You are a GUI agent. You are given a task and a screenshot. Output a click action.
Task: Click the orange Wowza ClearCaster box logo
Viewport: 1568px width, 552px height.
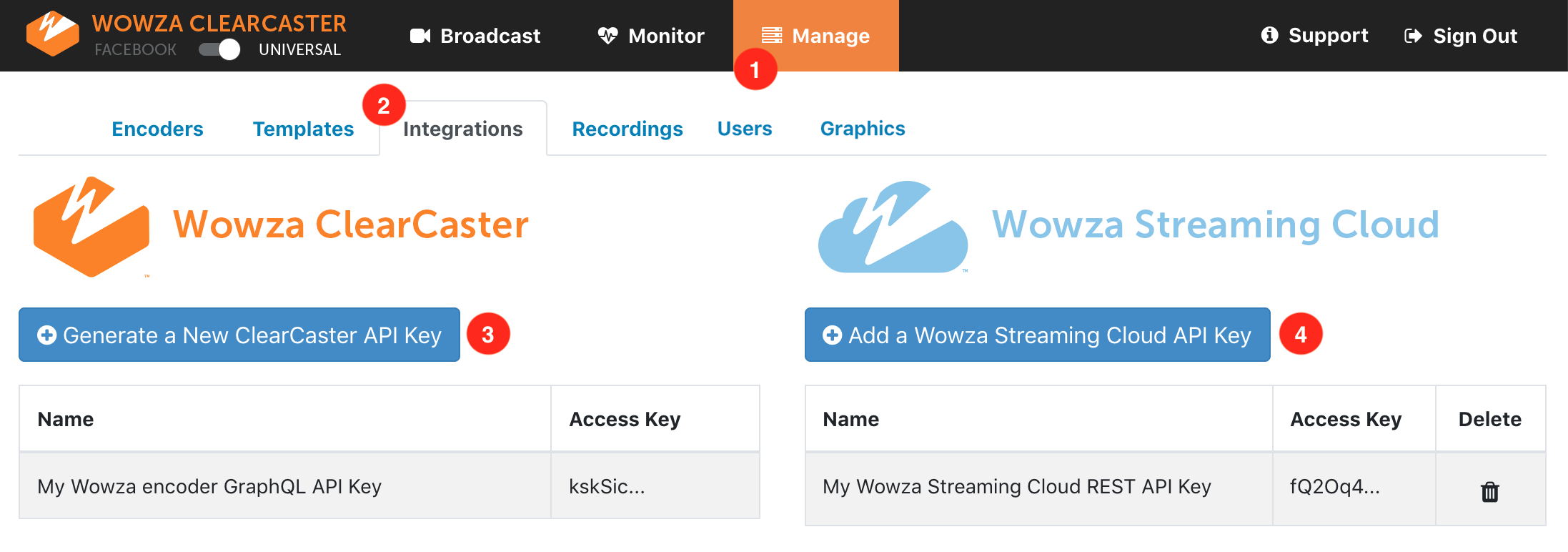coord(91,227)
